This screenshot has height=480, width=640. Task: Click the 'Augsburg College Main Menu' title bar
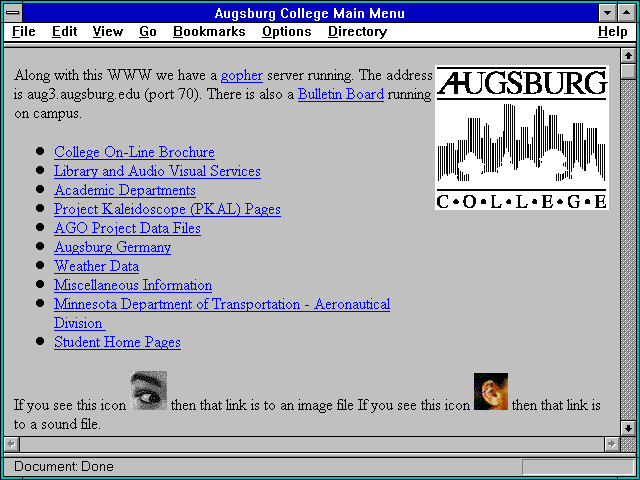tap(310, 13)
